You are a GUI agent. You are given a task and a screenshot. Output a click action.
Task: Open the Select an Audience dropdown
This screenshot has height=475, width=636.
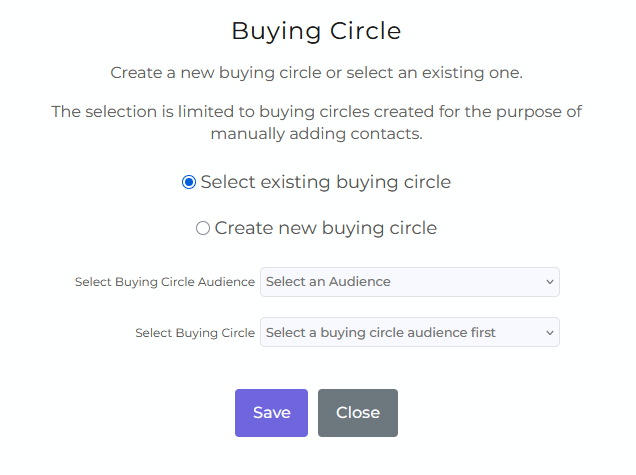410,282
